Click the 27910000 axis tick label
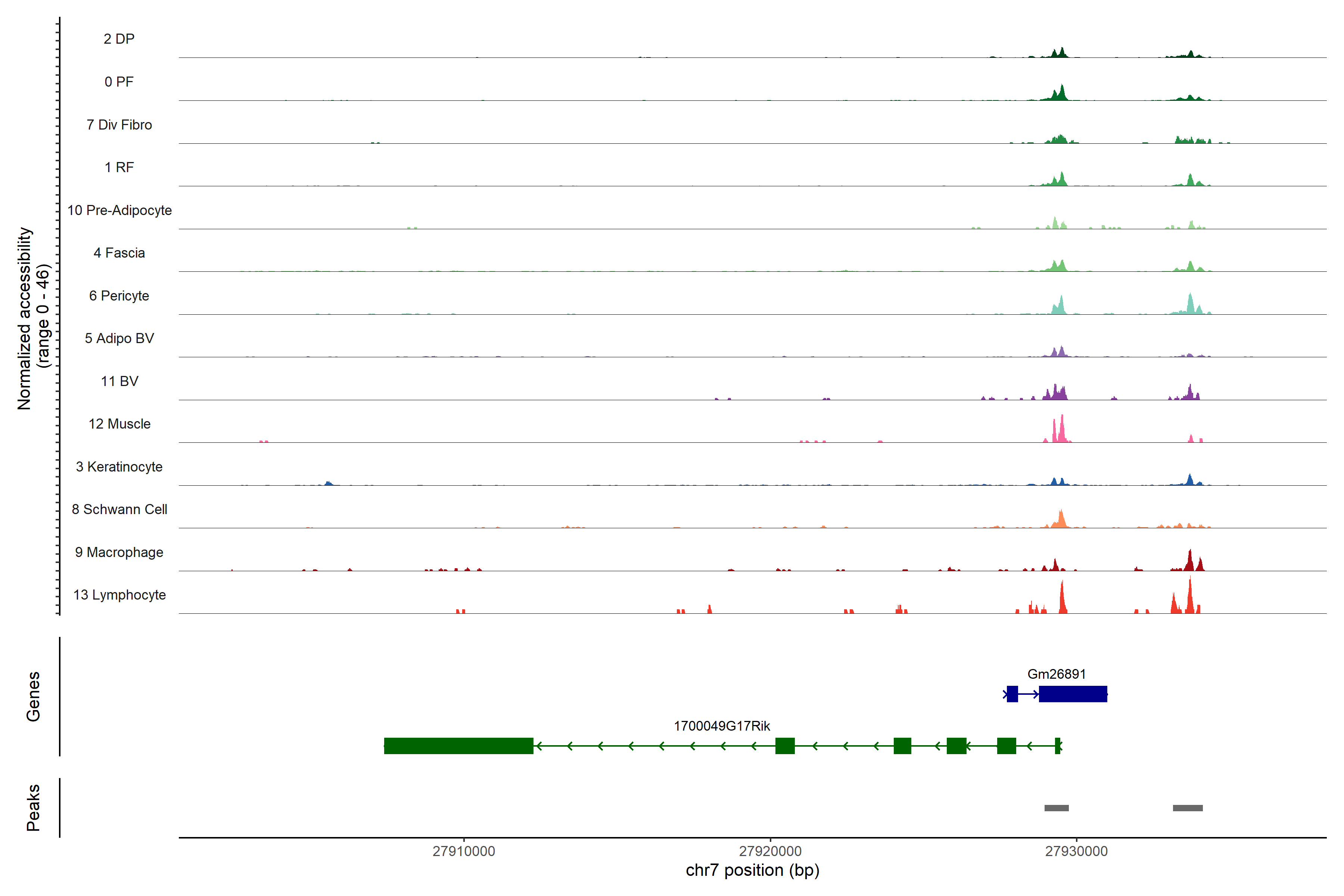The width and height of the screenshot is (1344, 896). coord(463,851)
